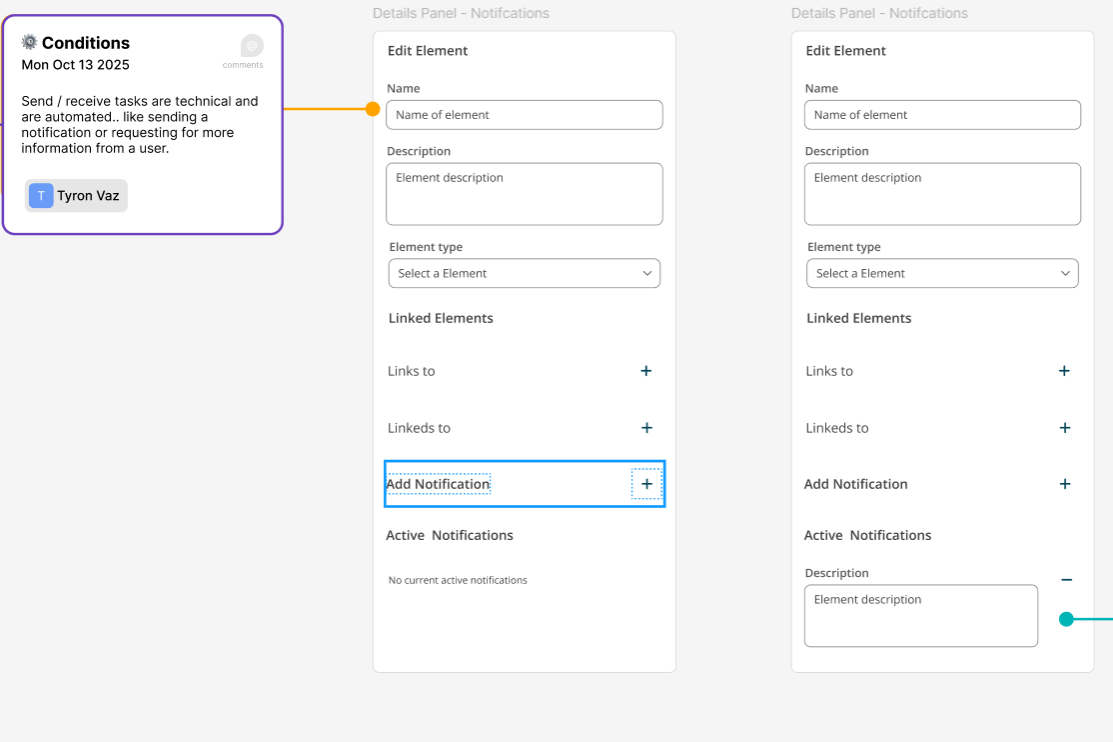Click the Name input field in left panel
The height and width of the screenshot is (742, 1113).
tap(524, 115)
